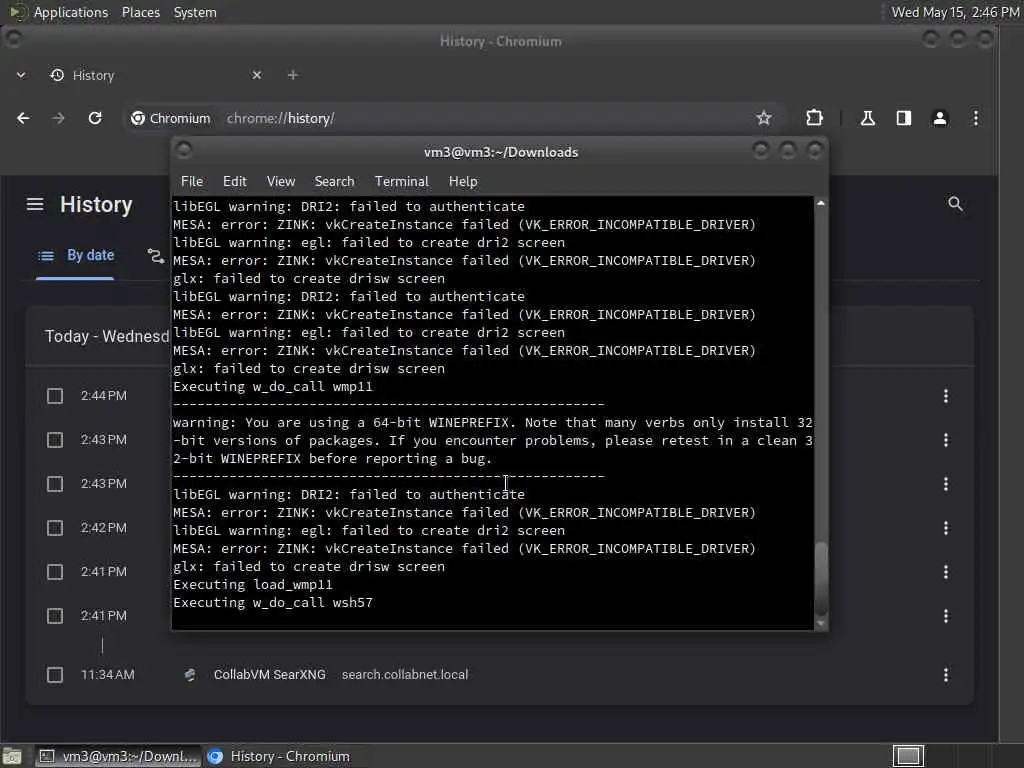The height and width of the screenshot is (768, 1024).
Task: Reload the history page
Action: pyautogui.click(x=95, y=118)
